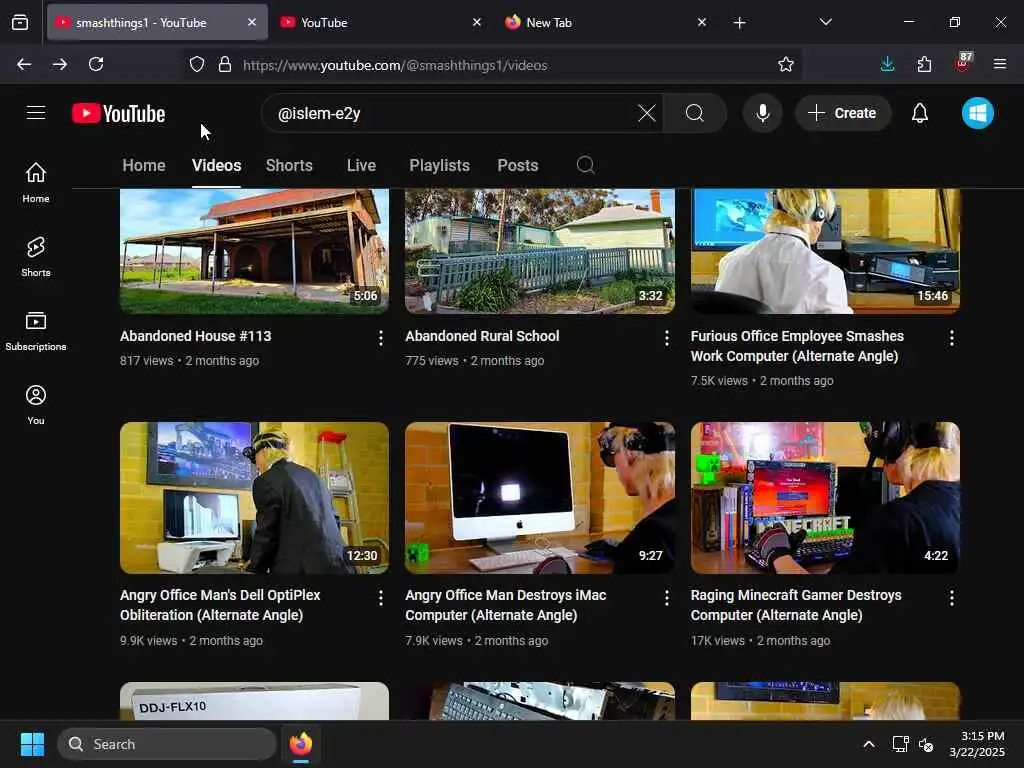List all tabs dropdown arrow
1024x768 pixels.
tap(825, 22)
